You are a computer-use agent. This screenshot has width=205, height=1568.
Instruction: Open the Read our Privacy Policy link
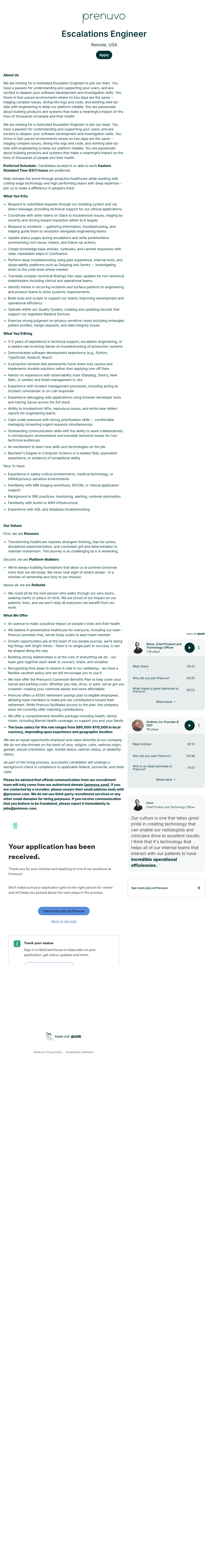(48, 1052)
